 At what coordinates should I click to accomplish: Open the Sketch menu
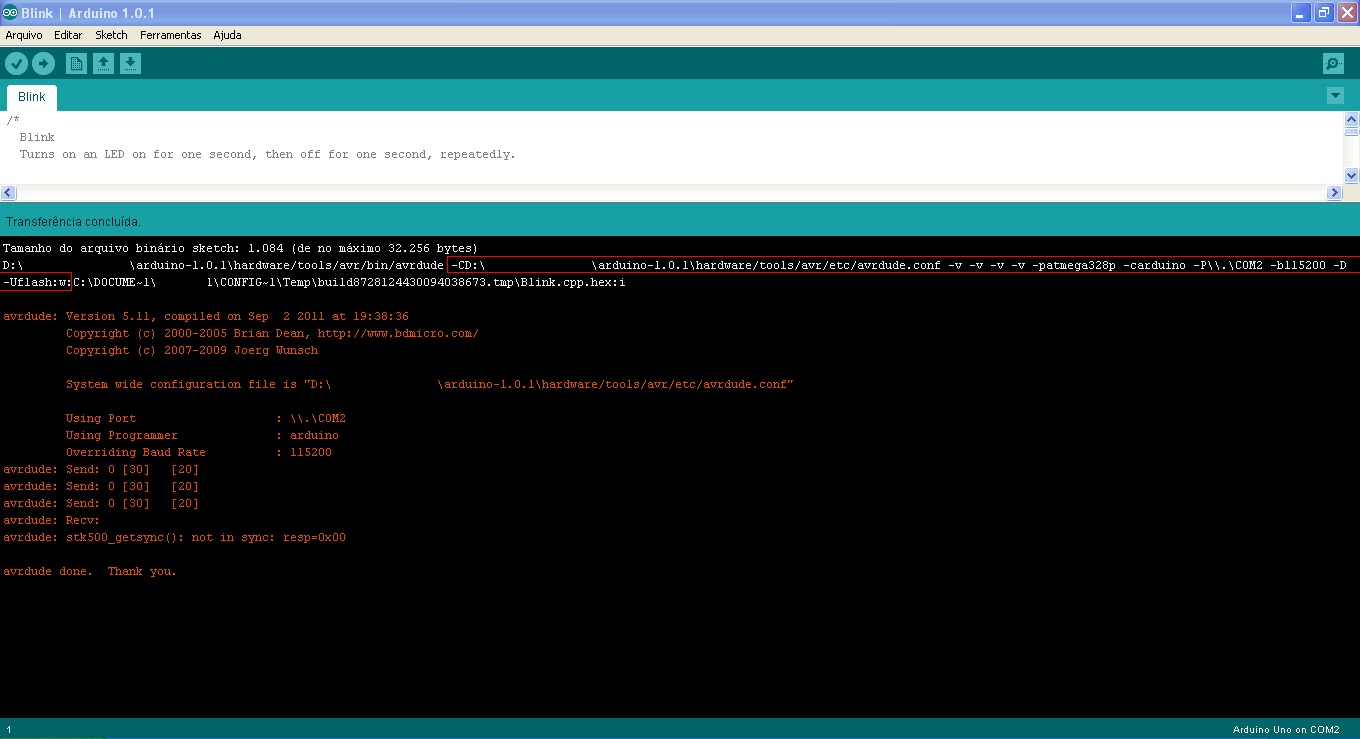(x=111, y=35)
